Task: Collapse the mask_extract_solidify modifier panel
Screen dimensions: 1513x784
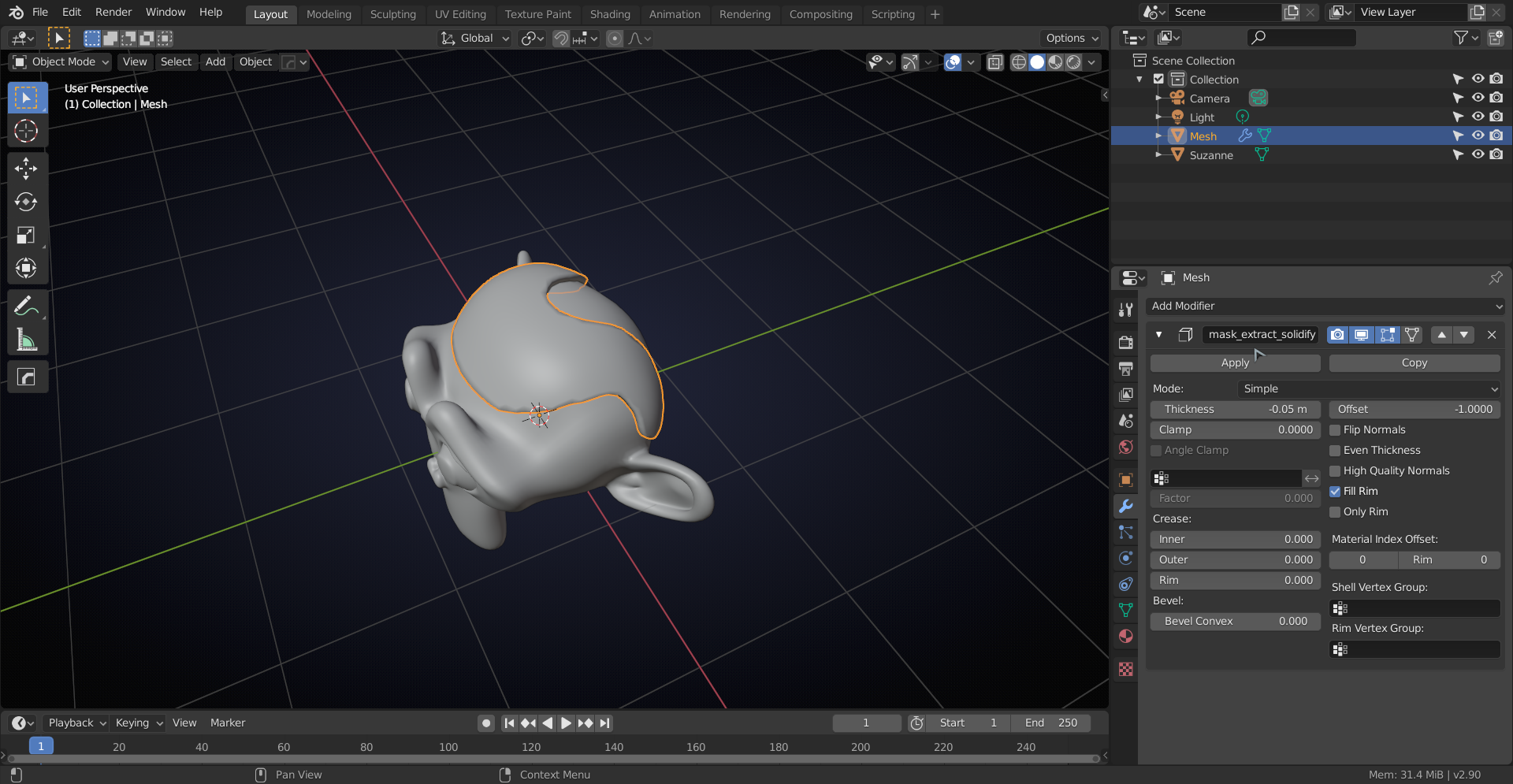Action: (x=1158, y=335)
